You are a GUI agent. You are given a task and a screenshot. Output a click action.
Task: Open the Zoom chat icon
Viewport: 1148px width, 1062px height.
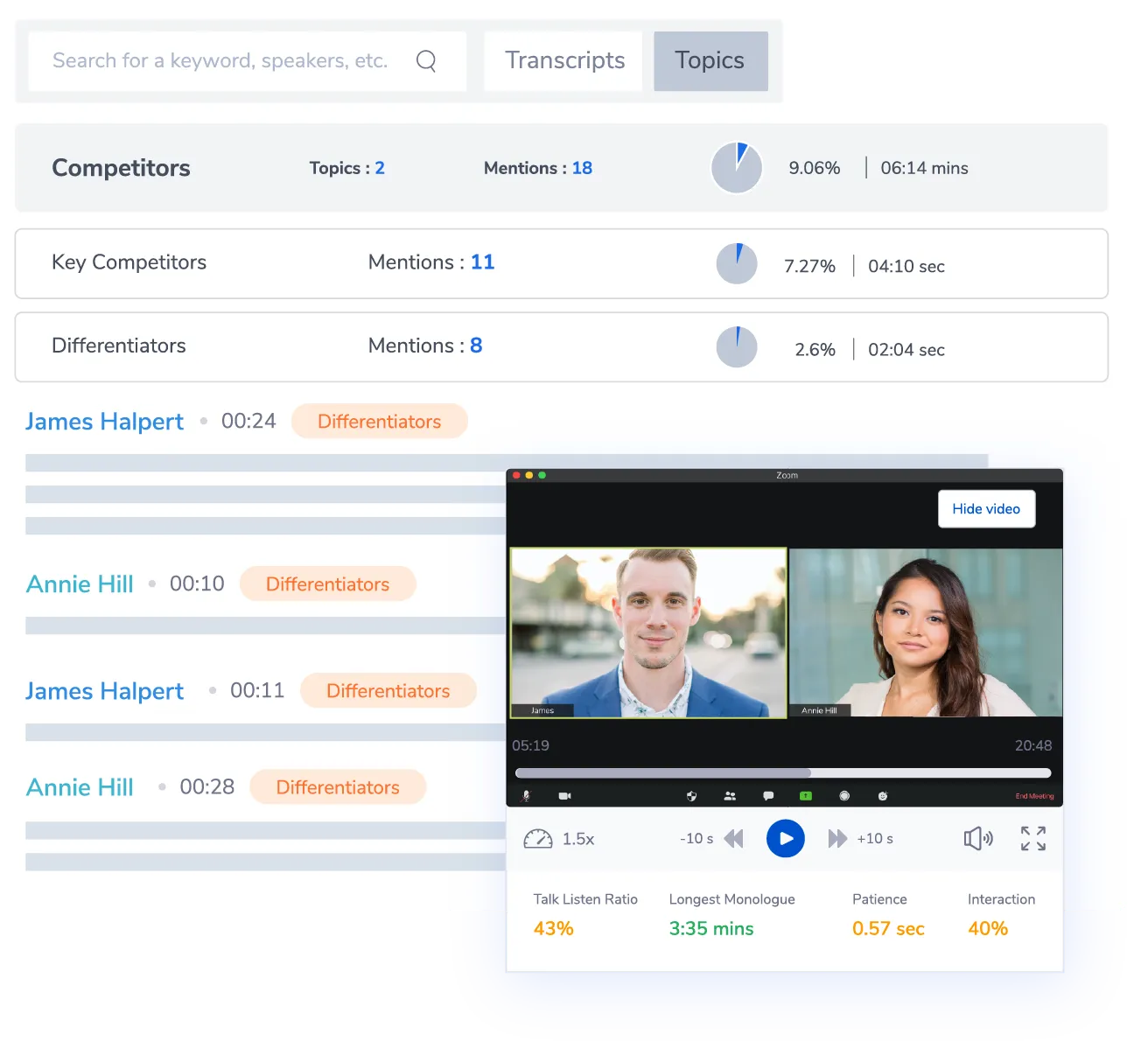[x=768, y=796]
